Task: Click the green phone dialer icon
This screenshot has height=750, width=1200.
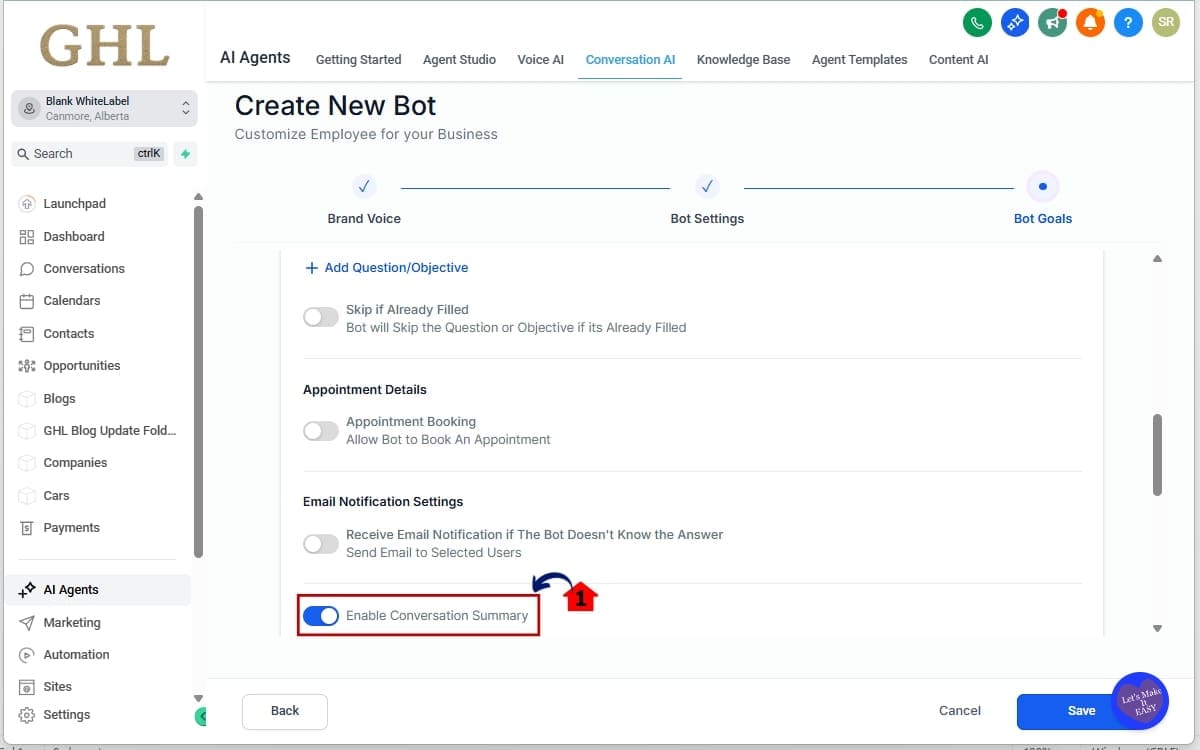Action: pyautogui.click(x=977, y=22)
